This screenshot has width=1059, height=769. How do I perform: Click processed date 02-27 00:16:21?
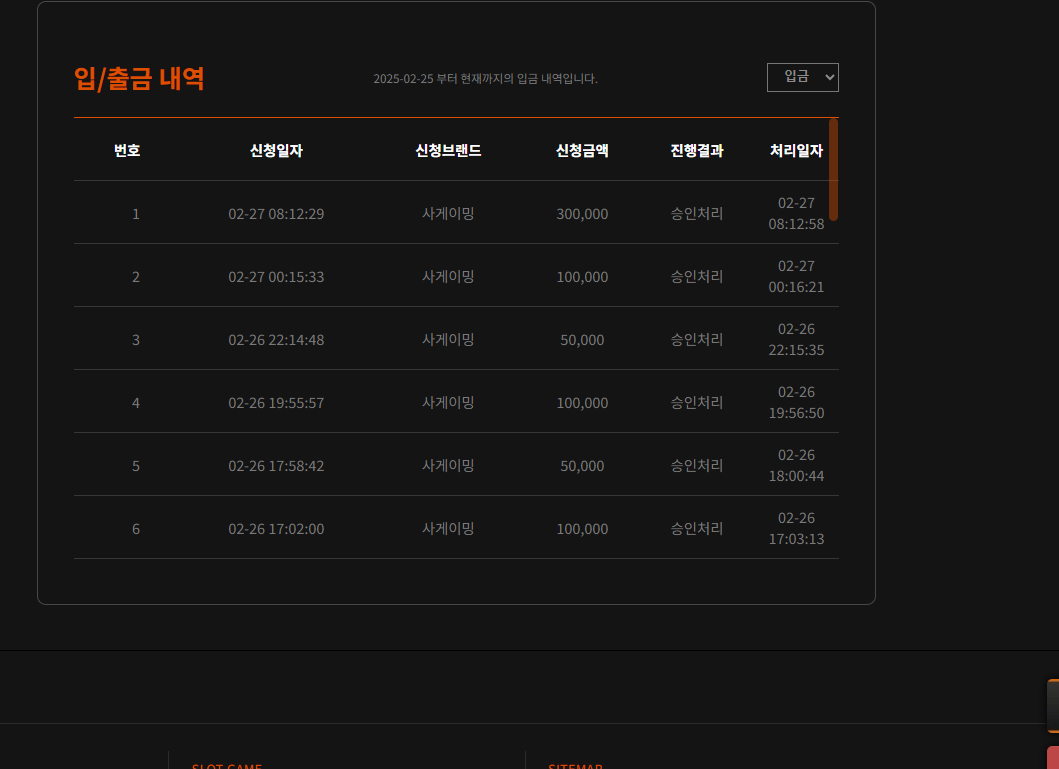click(x=796, y=276)
